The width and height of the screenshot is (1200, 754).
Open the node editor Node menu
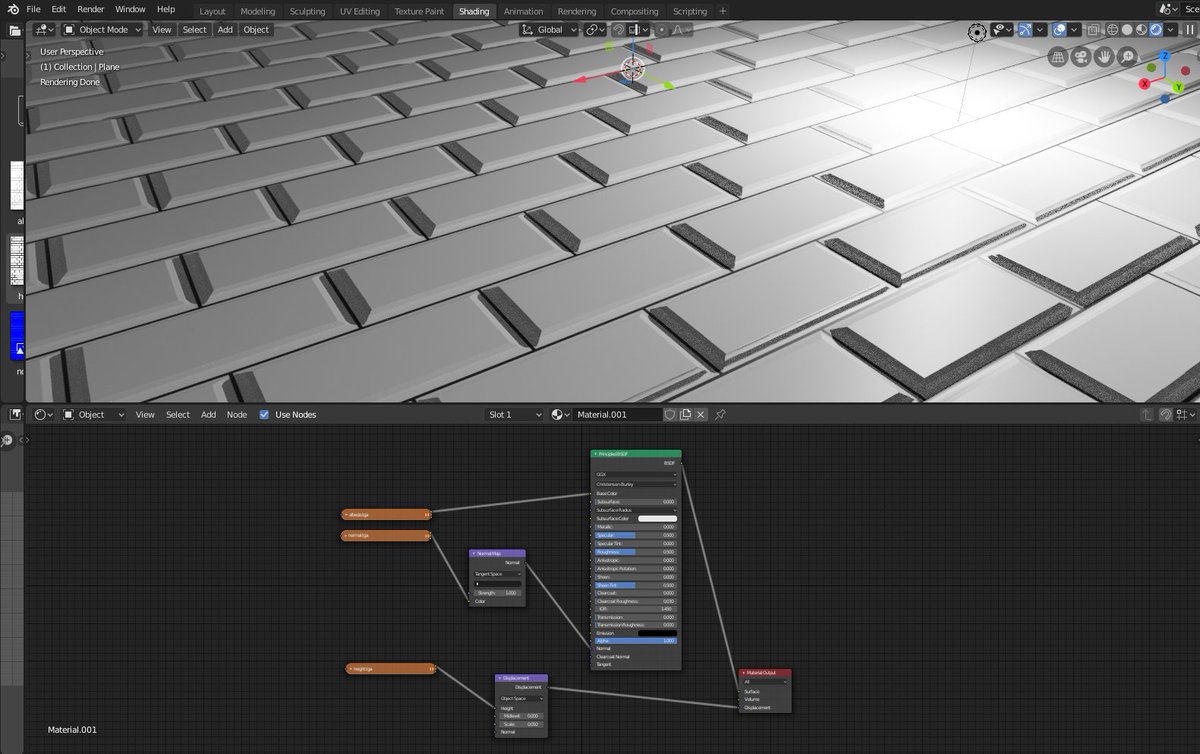coord(237,414)
